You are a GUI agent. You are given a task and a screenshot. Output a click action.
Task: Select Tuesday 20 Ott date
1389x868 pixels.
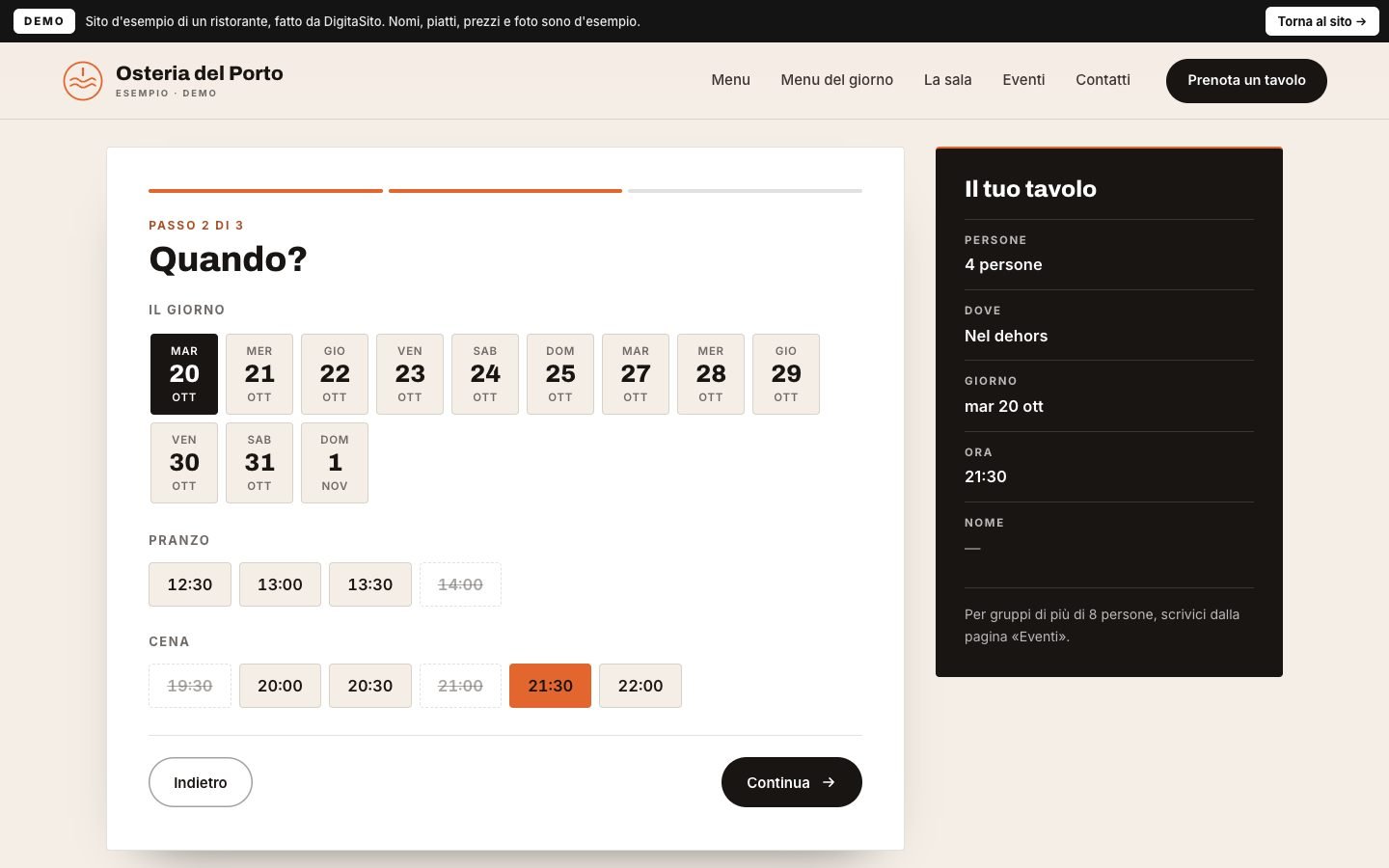point(184,374)
